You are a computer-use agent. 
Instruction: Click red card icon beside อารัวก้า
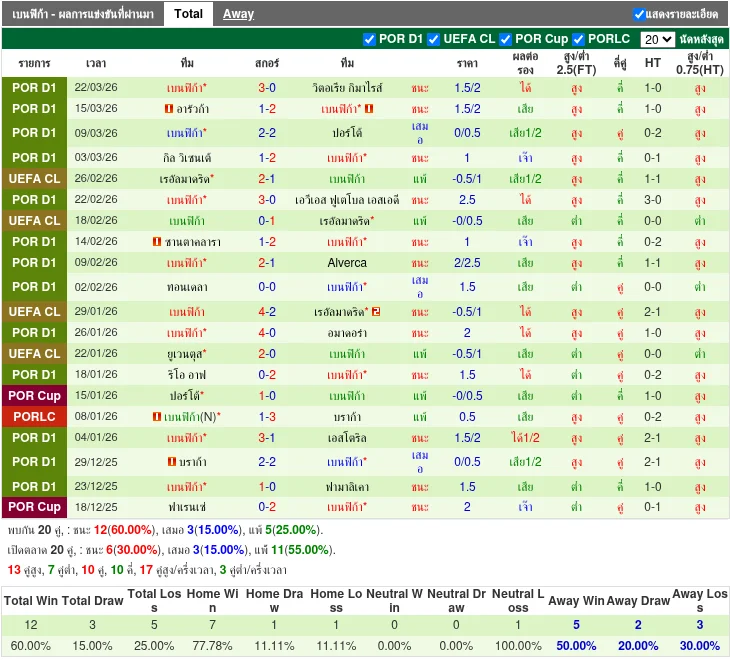[x=167, y=109]
